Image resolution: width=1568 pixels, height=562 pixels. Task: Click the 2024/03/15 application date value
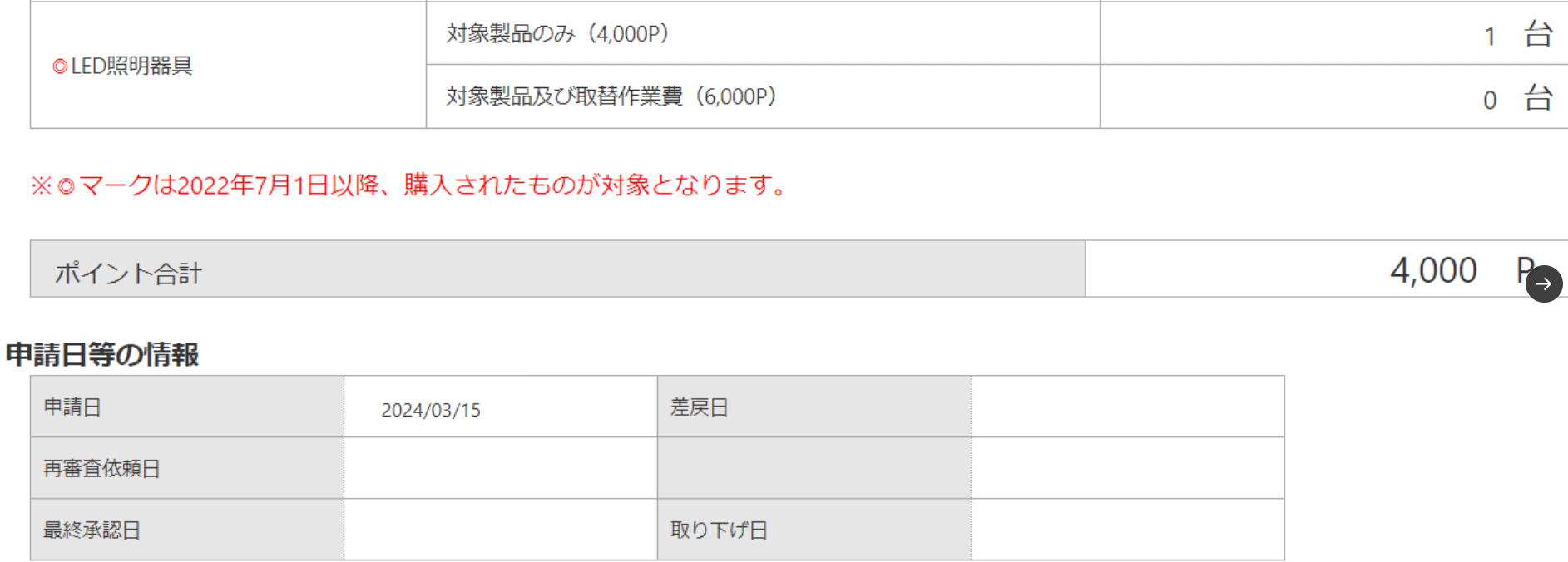point(431,410)
